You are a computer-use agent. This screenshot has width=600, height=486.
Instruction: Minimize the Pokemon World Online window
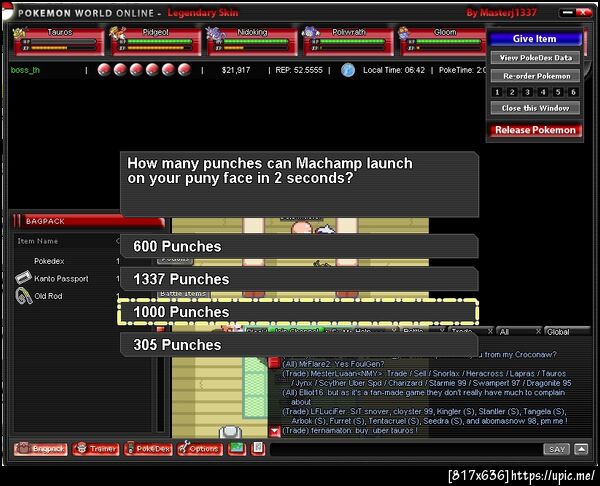point(567,13)
